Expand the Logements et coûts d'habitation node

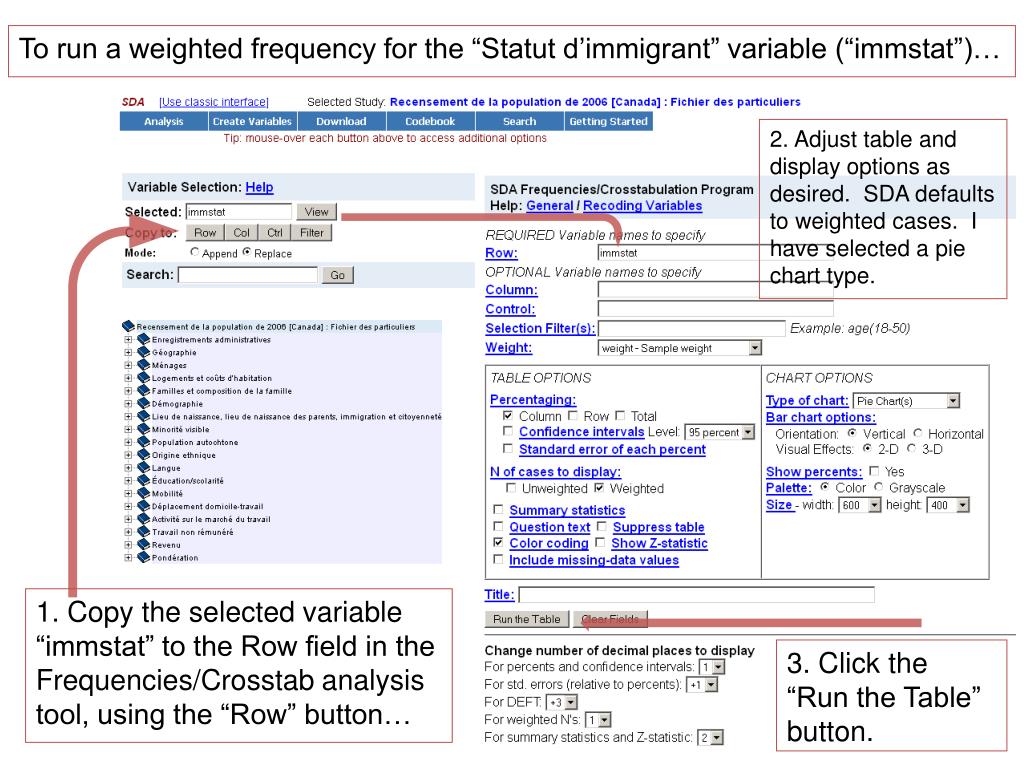[128, 378]
